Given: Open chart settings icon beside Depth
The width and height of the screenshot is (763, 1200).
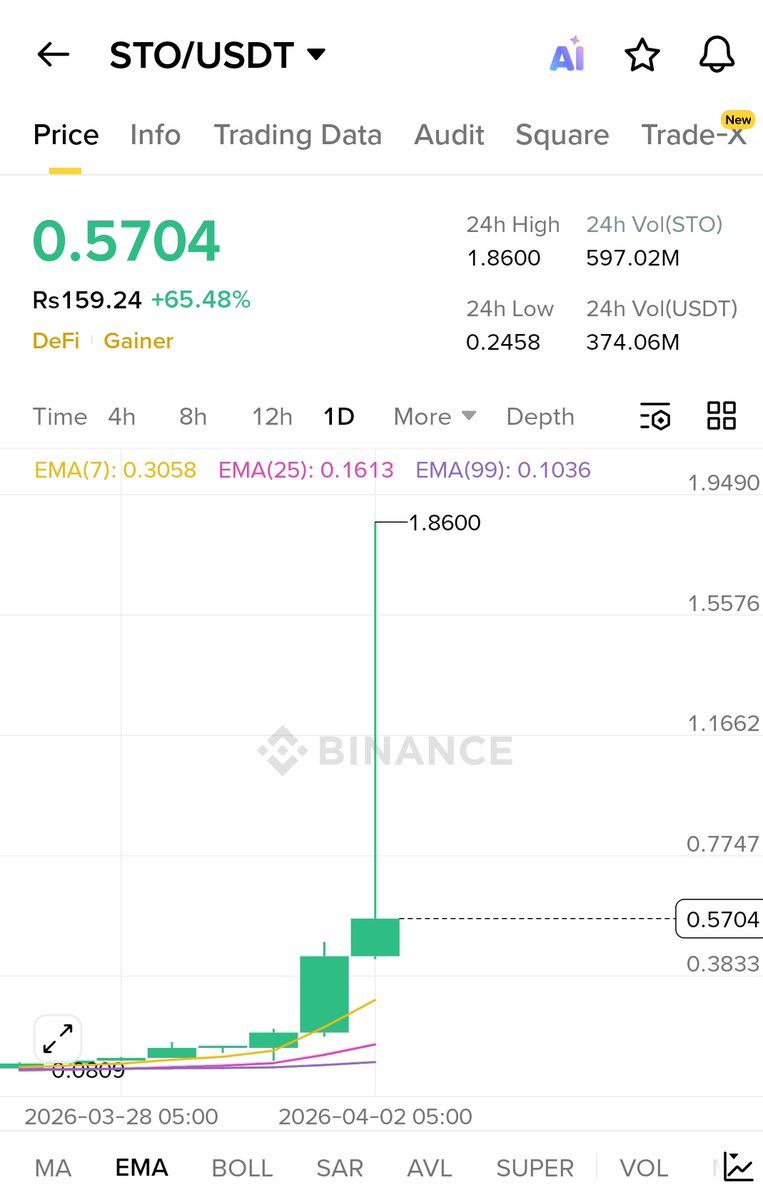Looking at the screenshot, I should tap(655, 416).
